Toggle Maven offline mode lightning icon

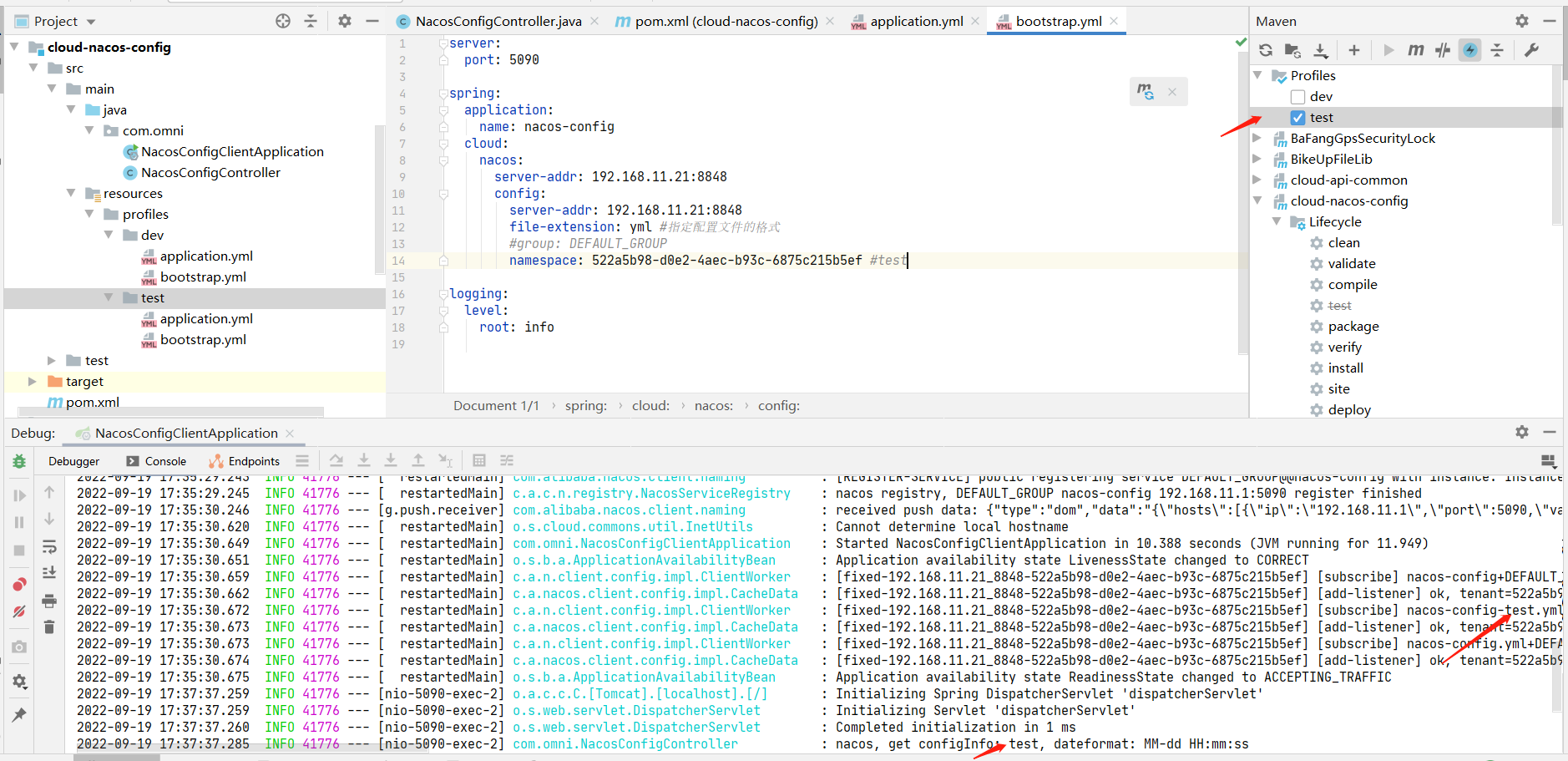(x=1470, y=50)
